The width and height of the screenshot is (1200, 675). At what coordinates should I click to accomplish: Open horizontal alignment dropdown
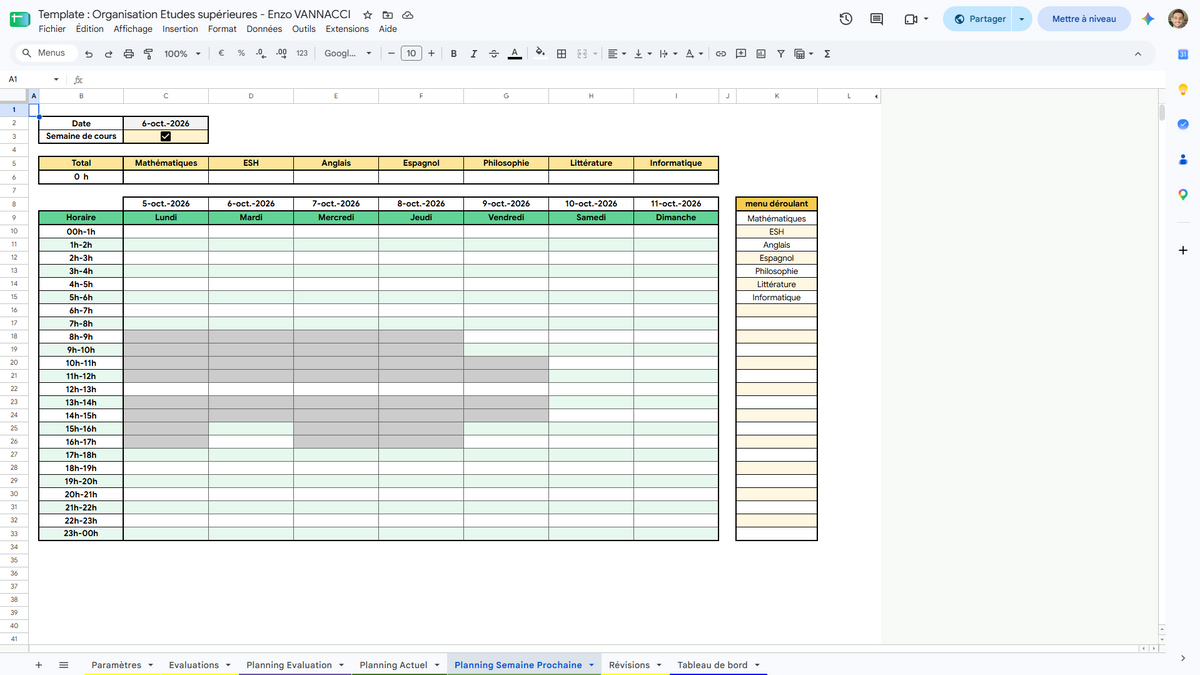click(616, 54)
